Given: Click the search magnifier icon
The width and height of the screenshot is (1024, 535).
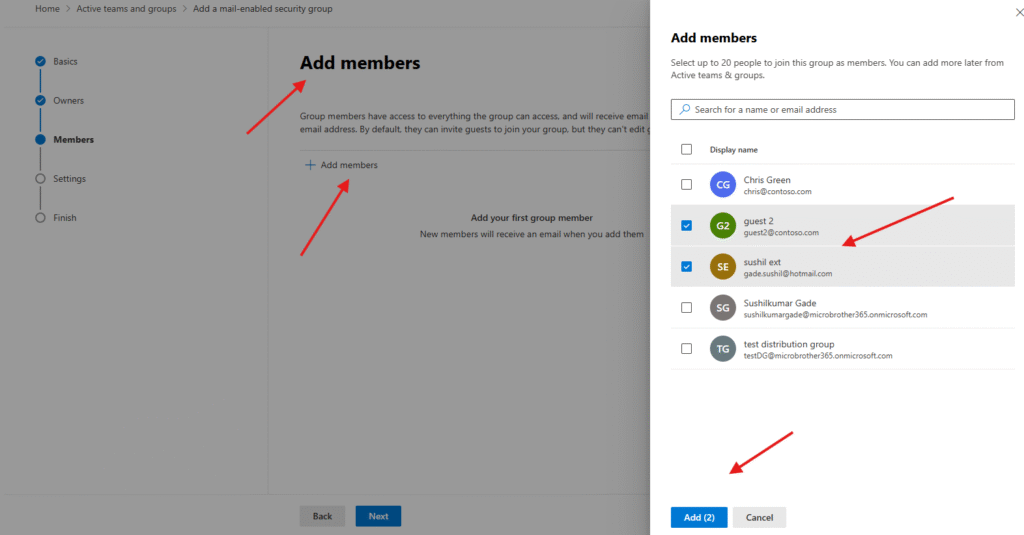Looking at the screenshot, I should pyautogui.click(x=684, y=109).
